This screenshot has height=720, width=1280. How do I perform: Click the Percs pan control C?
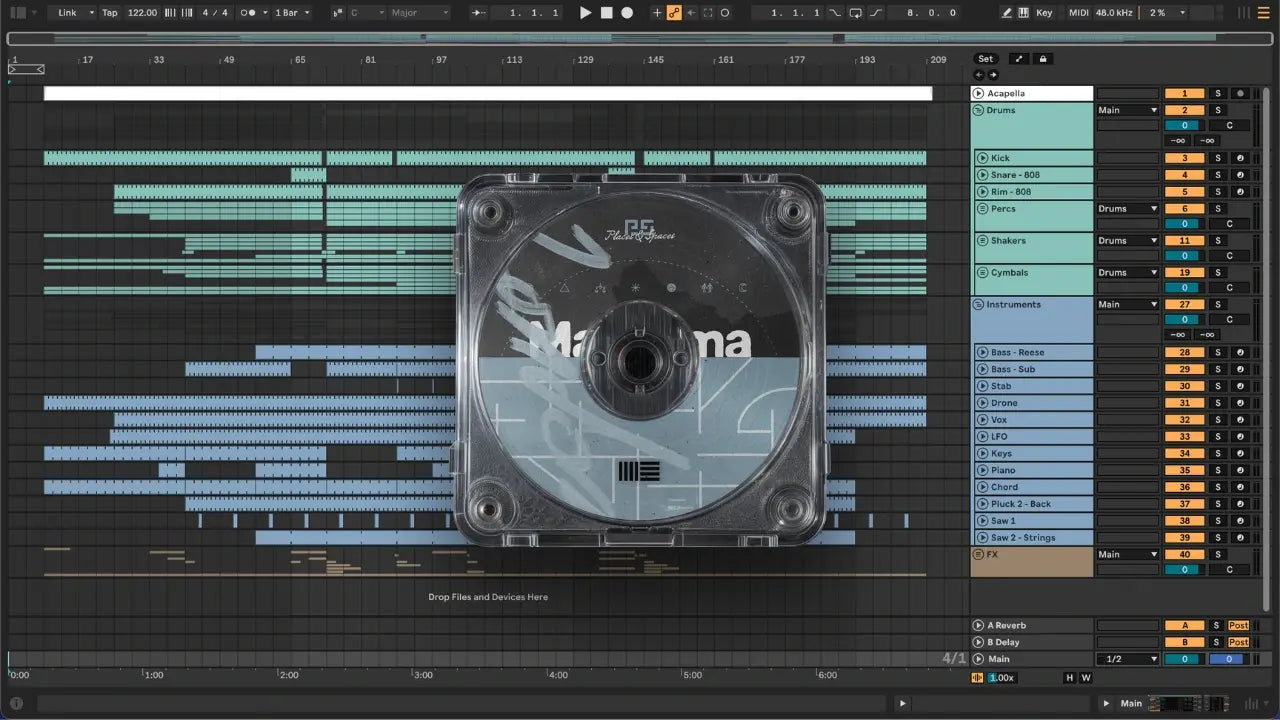click(1229, 224)
